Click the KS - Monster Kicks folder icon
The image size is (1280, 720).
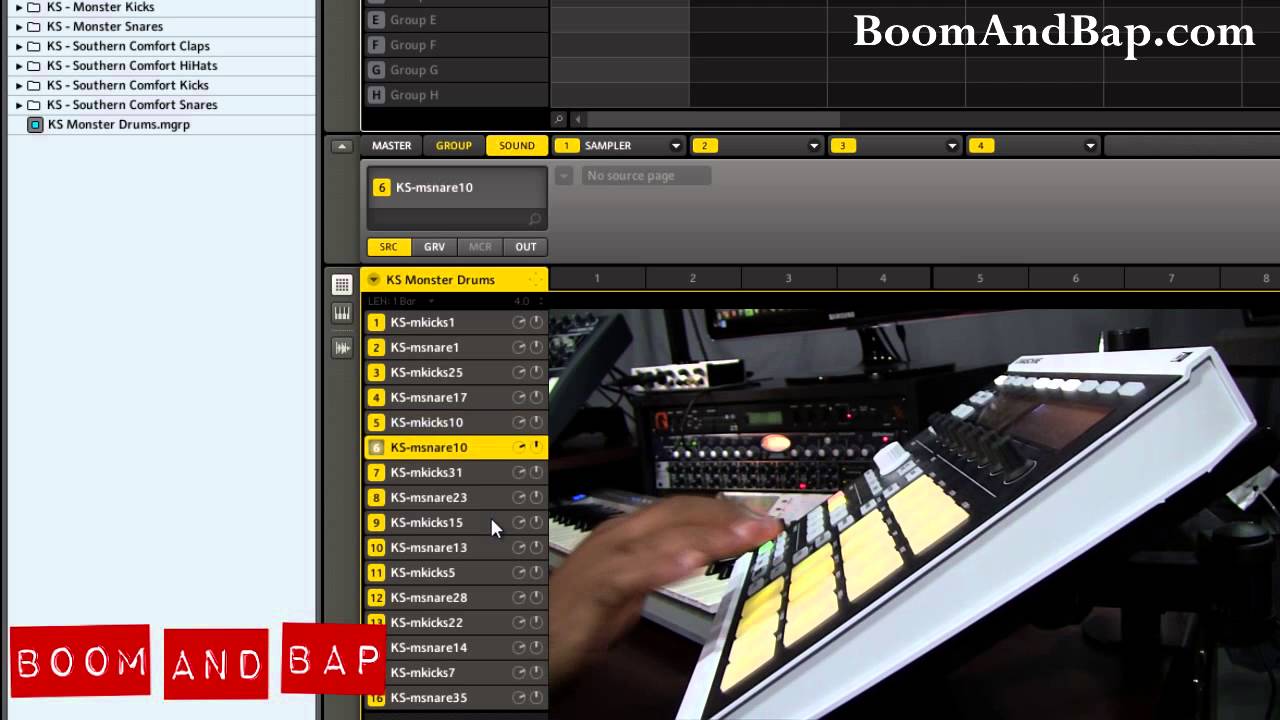coord(34,7)
